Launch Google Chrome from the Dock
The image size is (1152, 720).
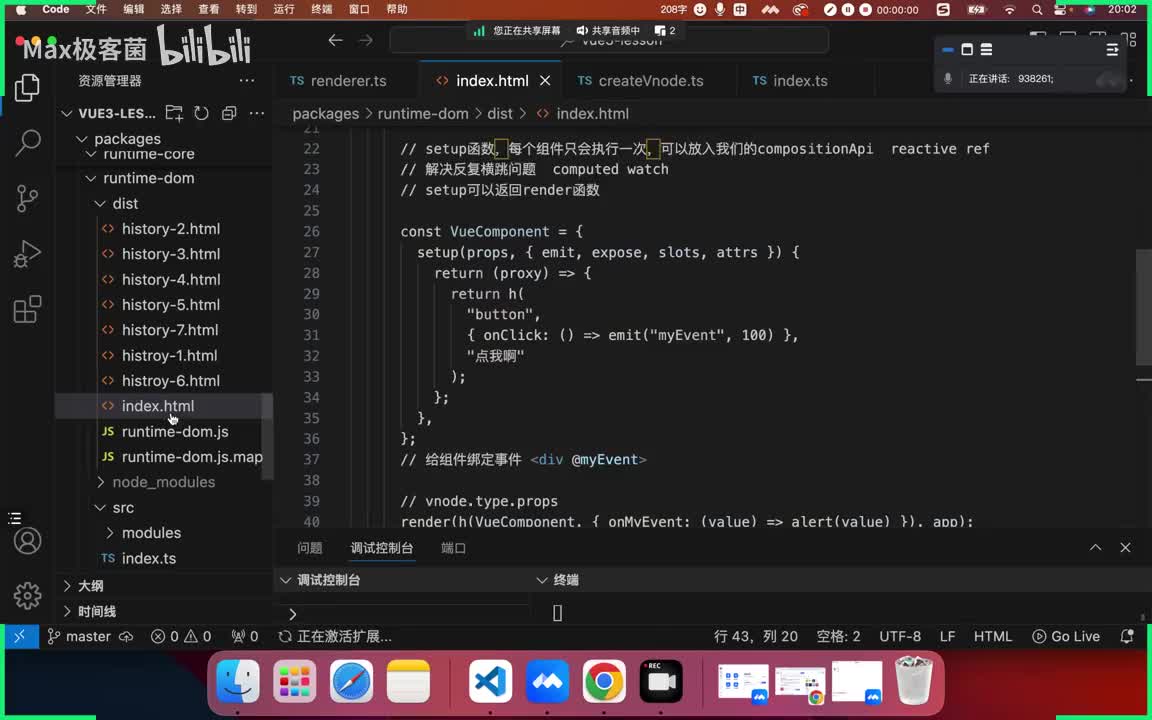click(604, 681)
